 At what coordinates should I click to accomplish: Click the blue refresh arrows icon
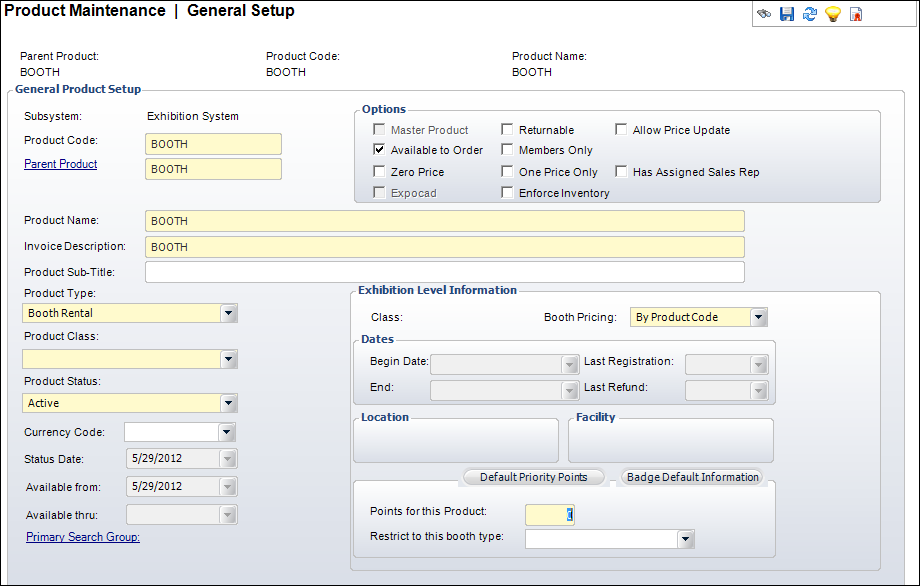(809, 14)
